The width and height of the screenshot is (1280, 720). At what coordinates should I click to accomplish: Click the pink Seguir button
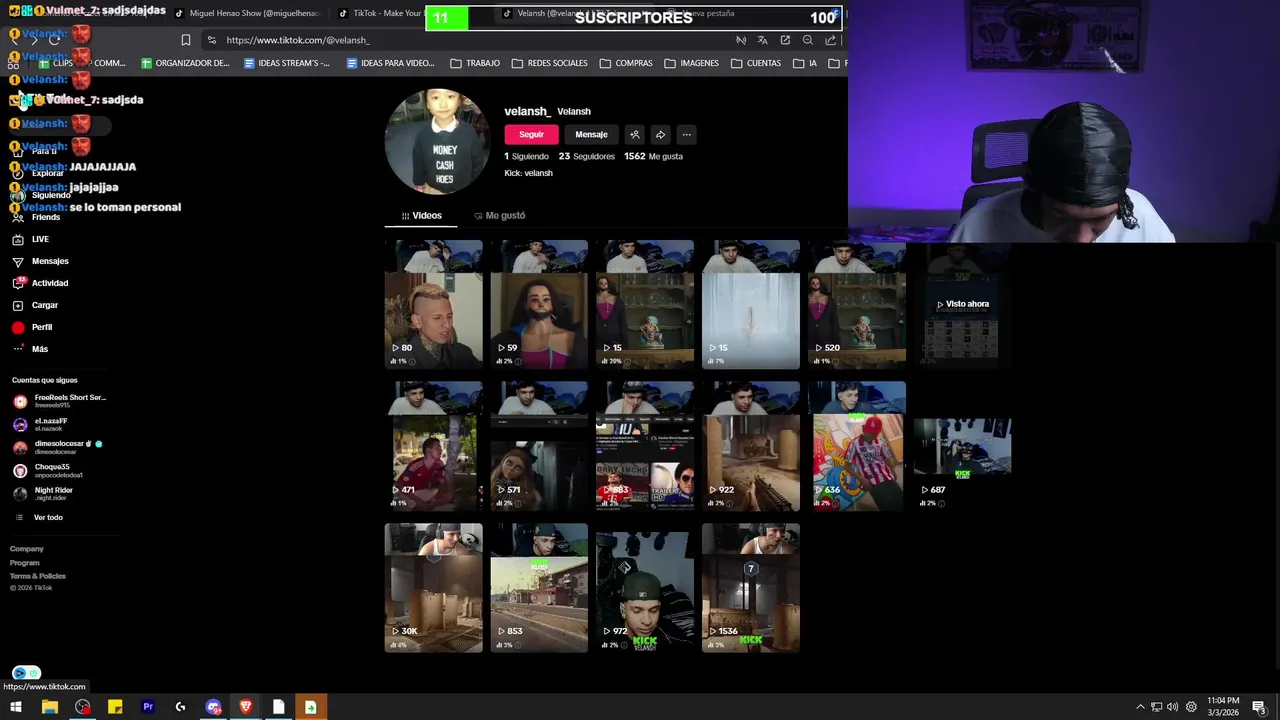tap(531, 134)
